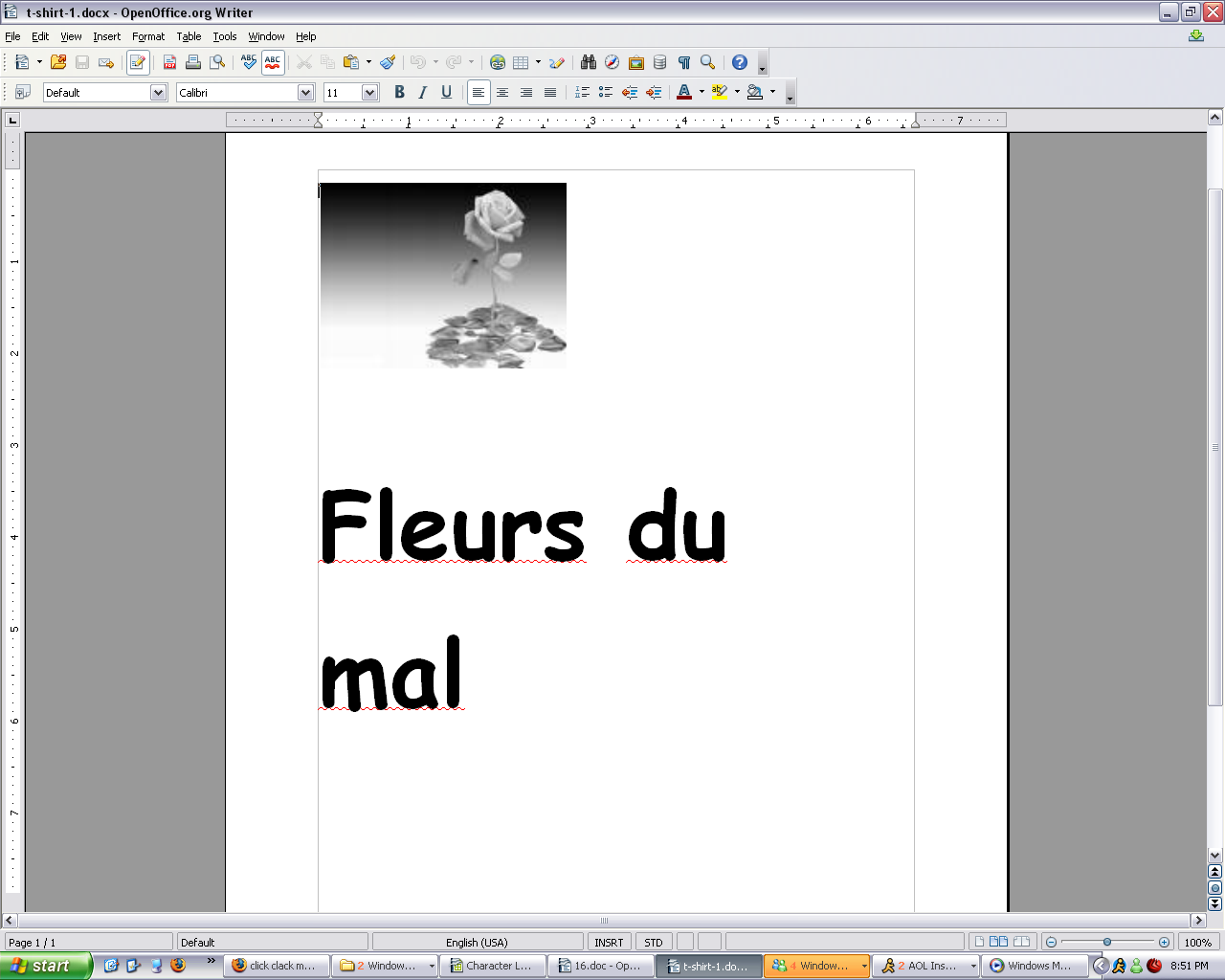Image resolution: width=1225 pixels, height=980 pixels.
Task: Open the Table dropdown arrow
Action: pos(538,62)
